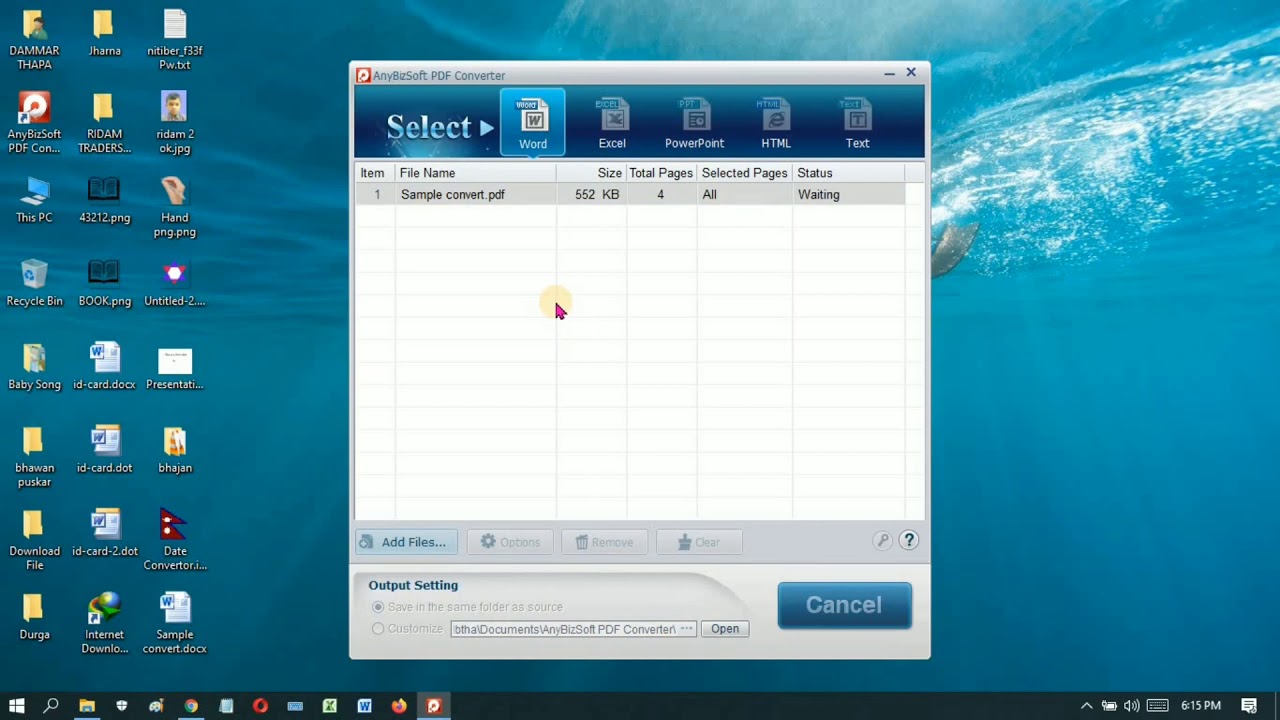Click the battery power tray icon
1280x720 pixels.
pos(1109,706)
